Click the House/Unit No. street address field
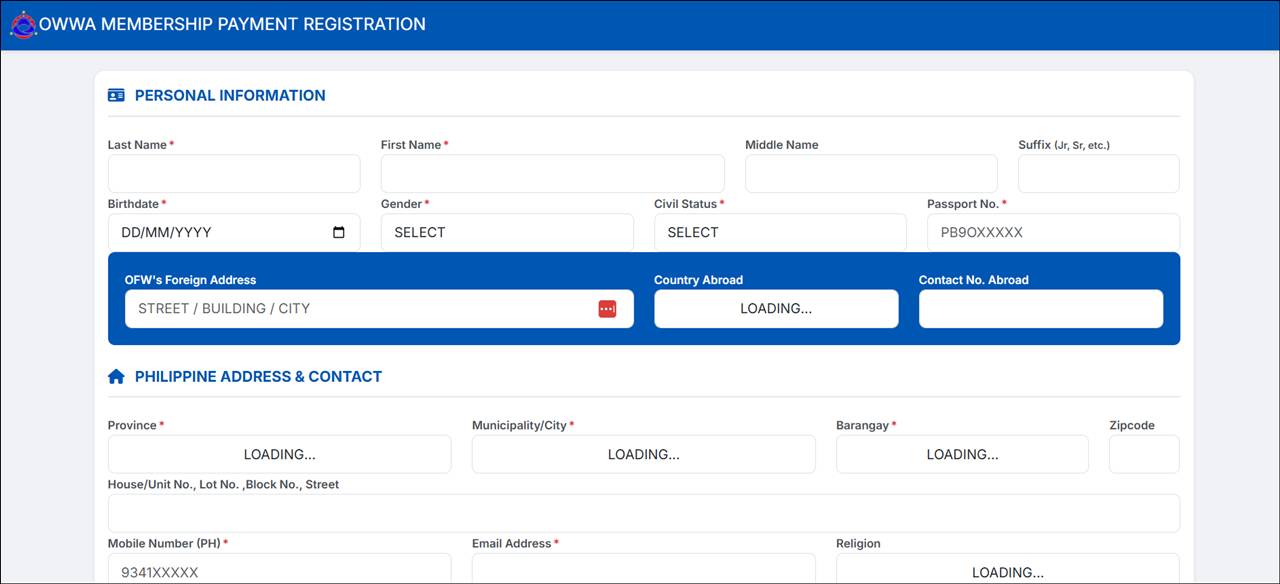Image resolution: width=1280 pixels, height=584 pixels. tap(644, 513)
